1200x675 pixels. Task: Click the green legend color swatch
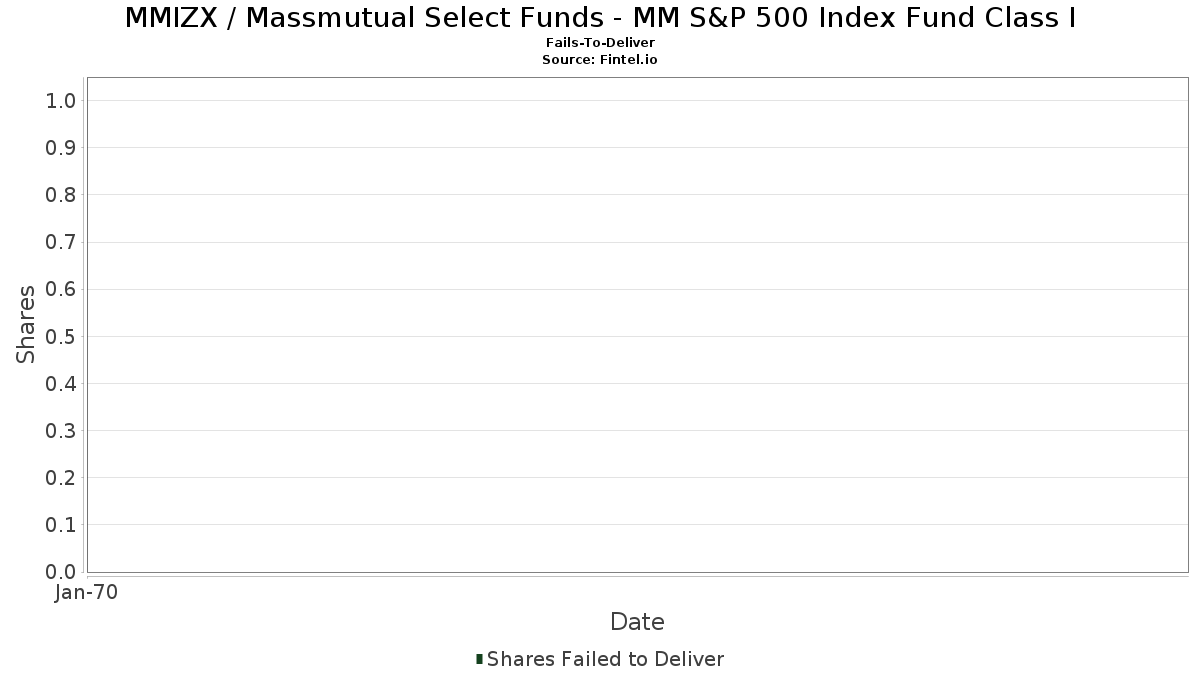(480, 659)
